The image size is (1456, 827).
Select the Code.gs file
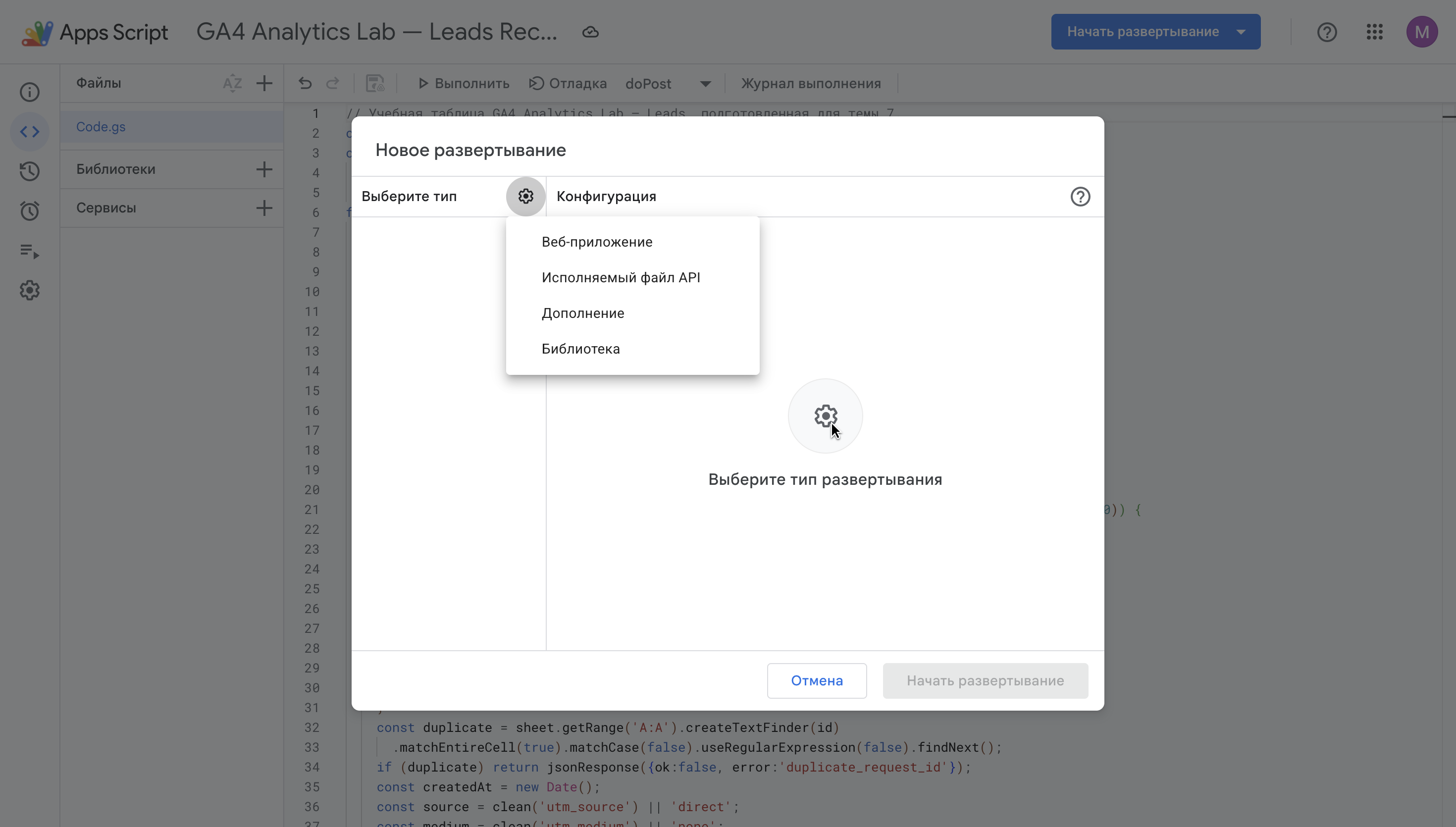pos(172,127)
